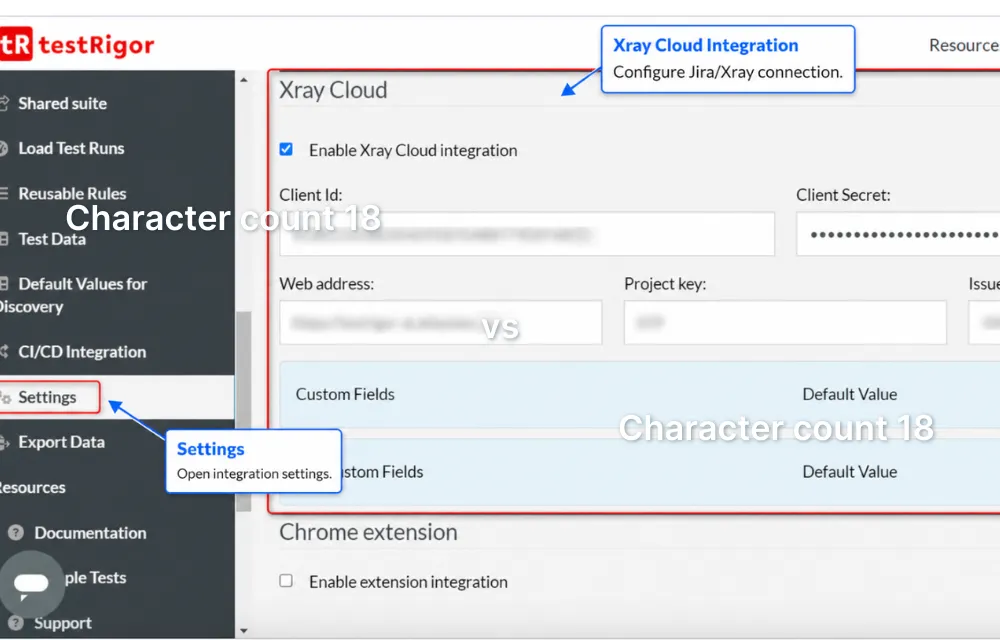
Task: Enable the extension integration checkbox
Action: pos(286,581)
